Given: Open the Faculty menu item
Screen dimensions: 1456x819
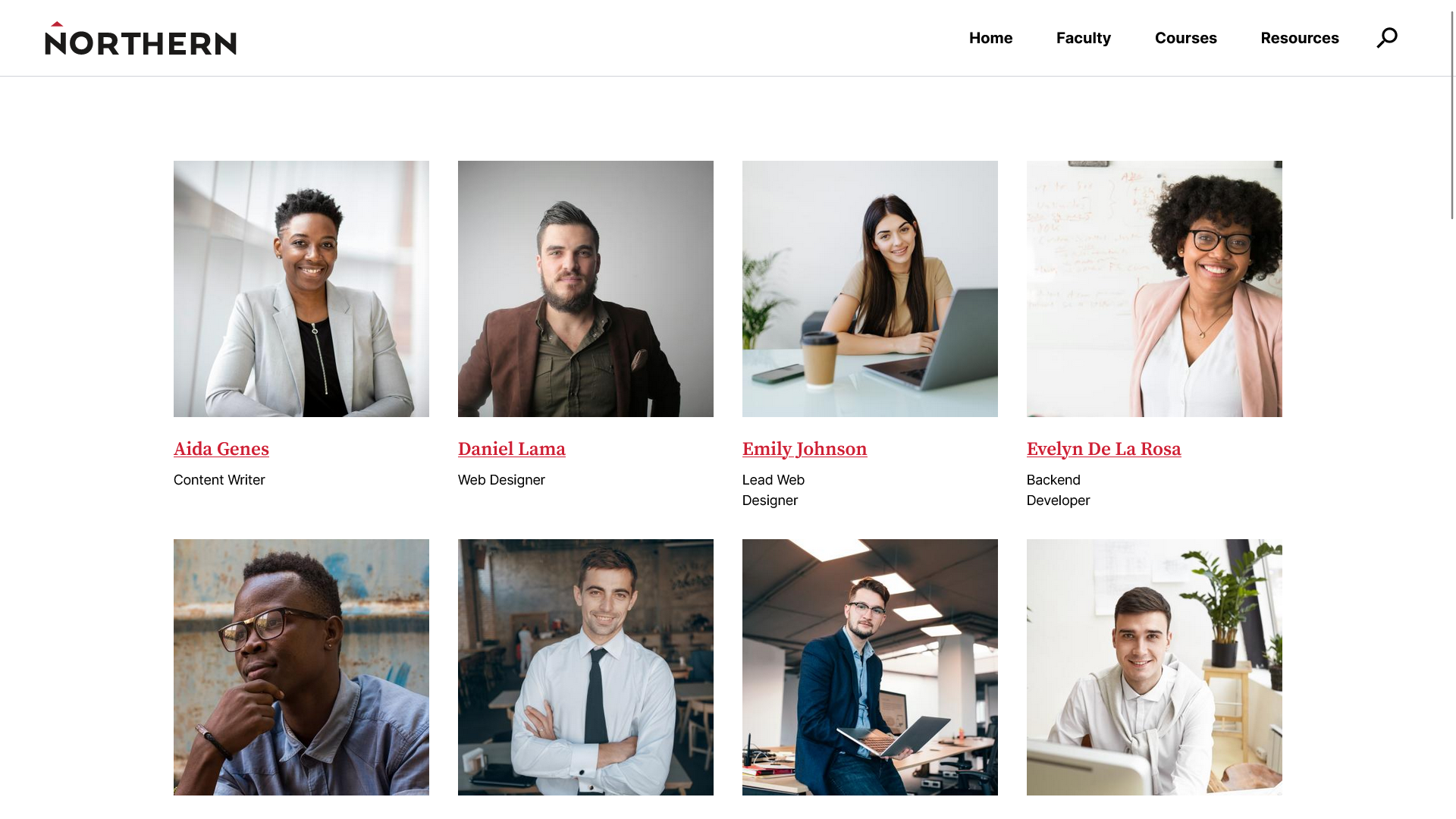Looking at the screenshot, I should (x=1083, y=38).
